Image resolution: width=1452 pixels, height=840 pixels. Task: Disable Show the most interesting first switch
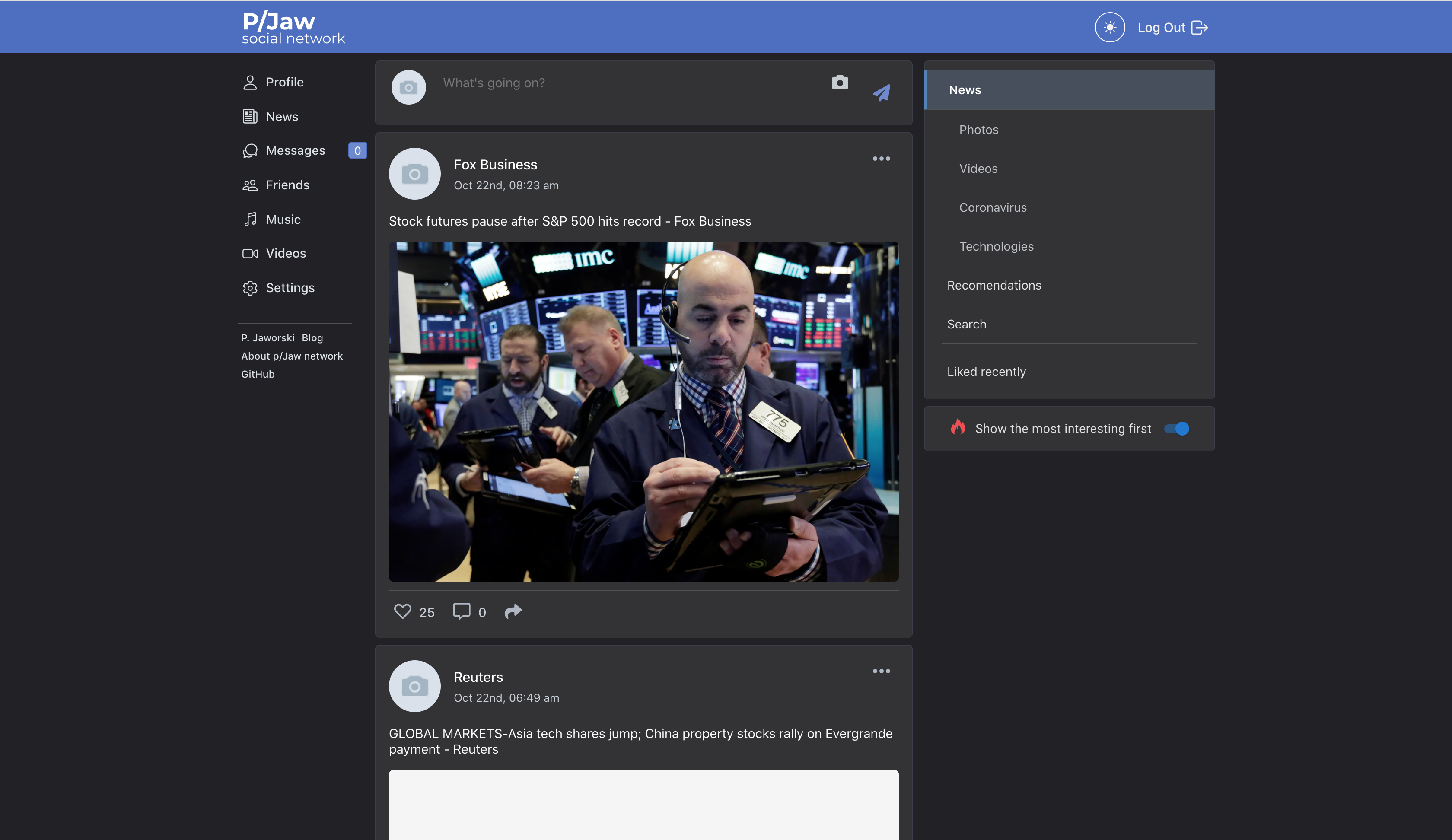point(1176,429)
